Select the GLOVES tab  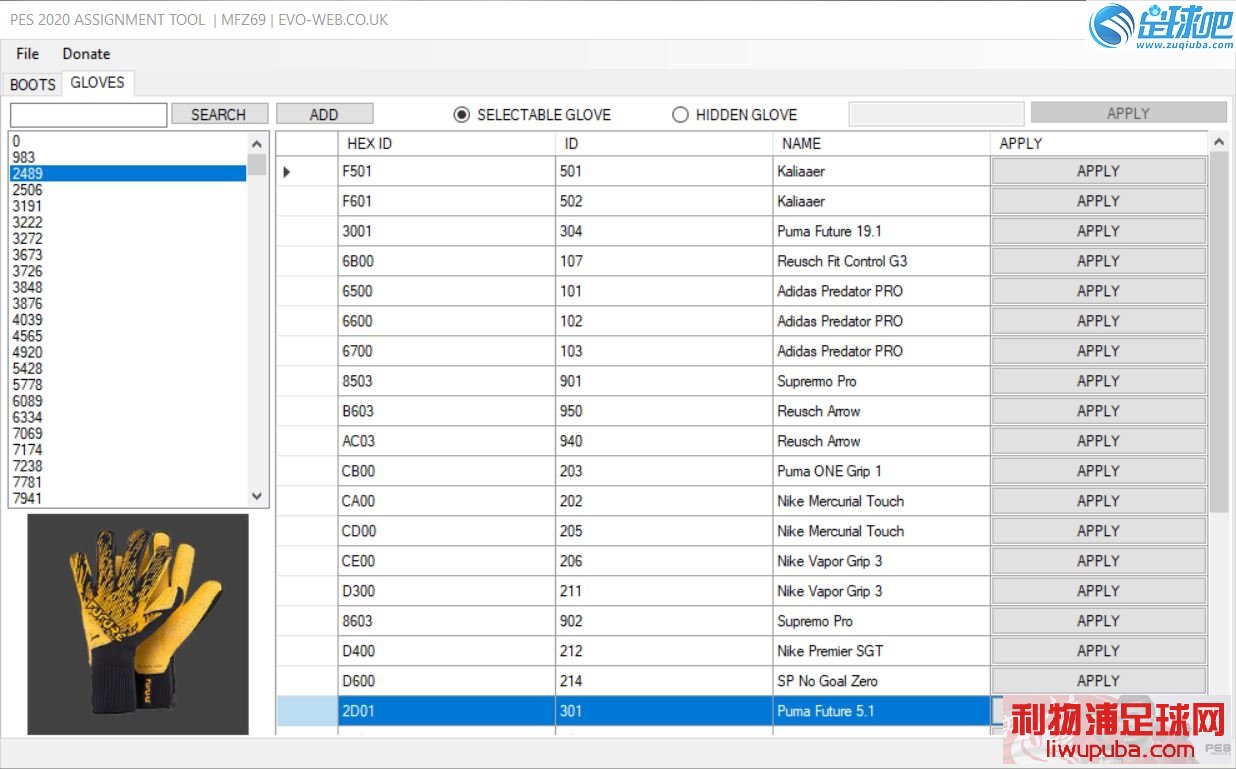click(x=98, y=83)
